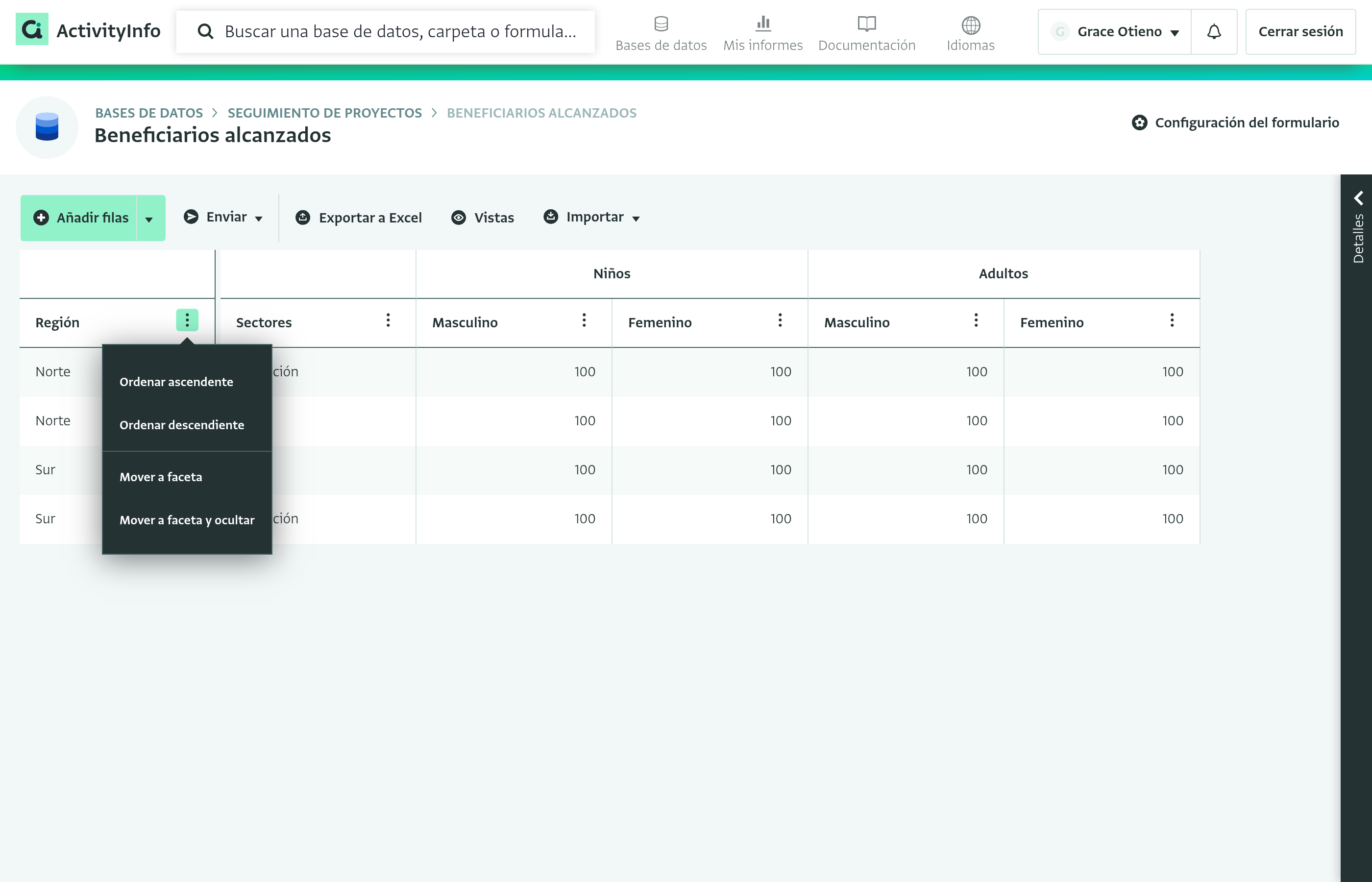Open the notifications bell
This screenshot has height=882, width=1372.
(1214, 32)
